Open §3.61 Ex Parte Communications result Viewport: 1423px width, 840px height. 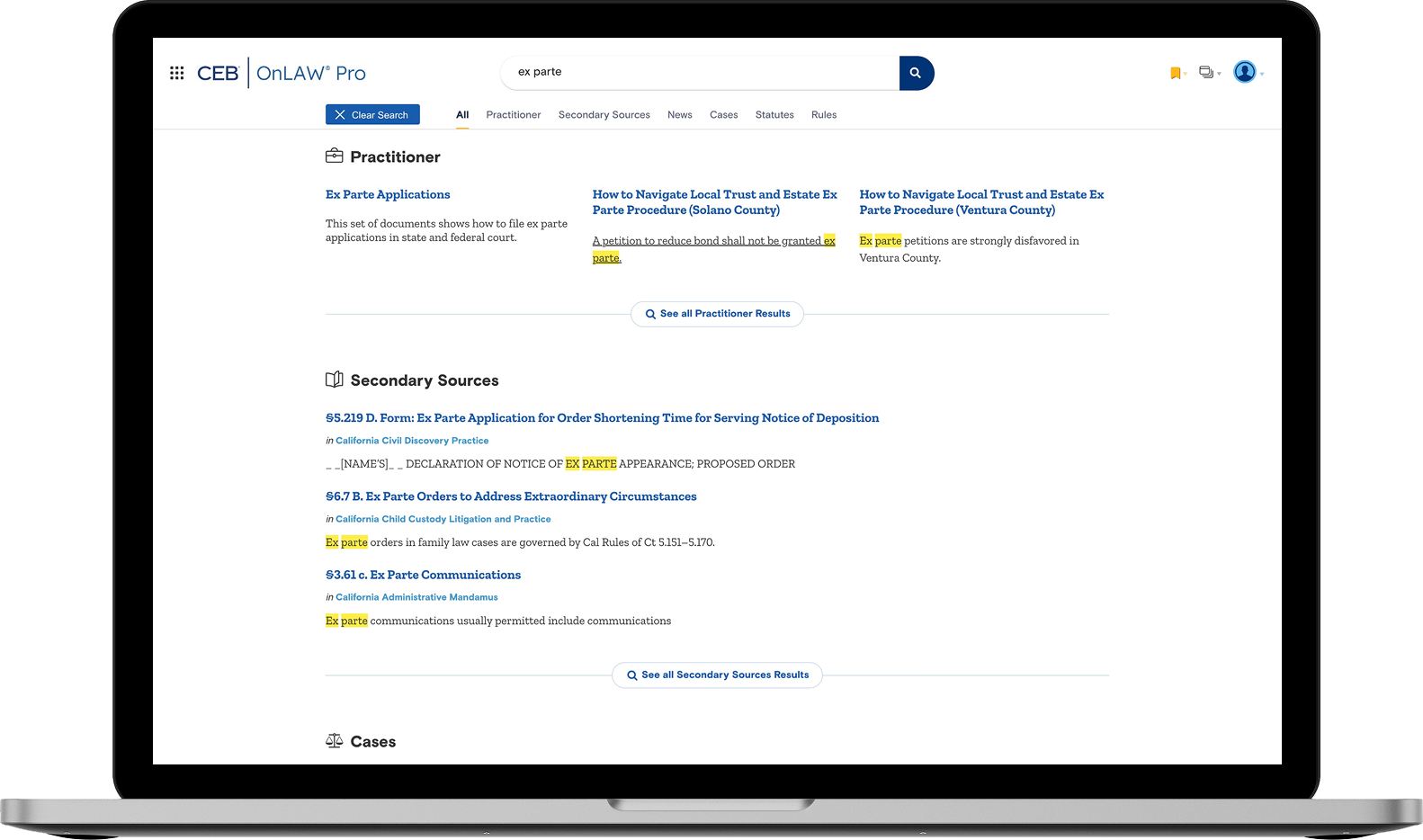point(423,575)
